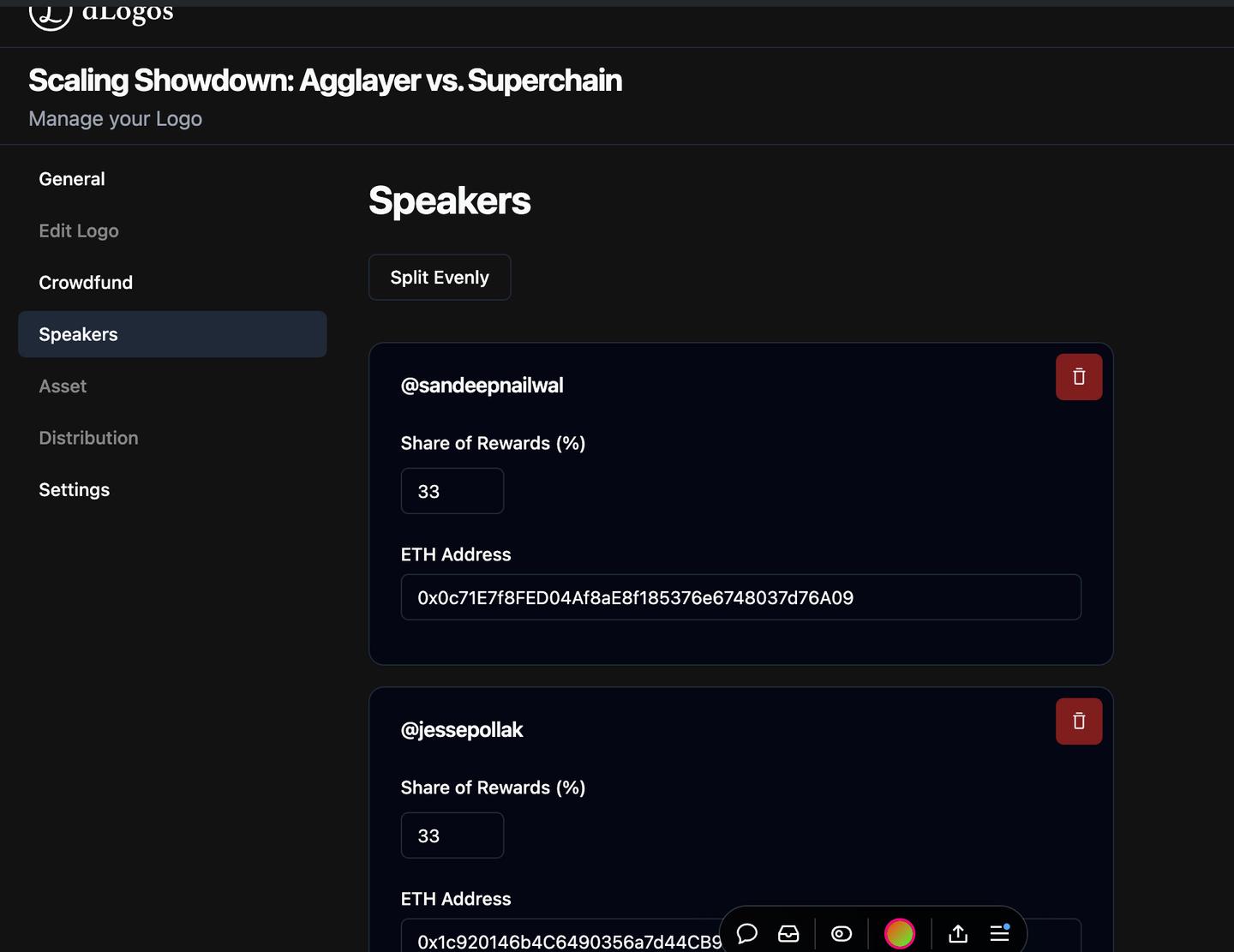Open the comment bubble icon in floating toolbar
The image size is (1234, 952).
click(x=746, y=933)
